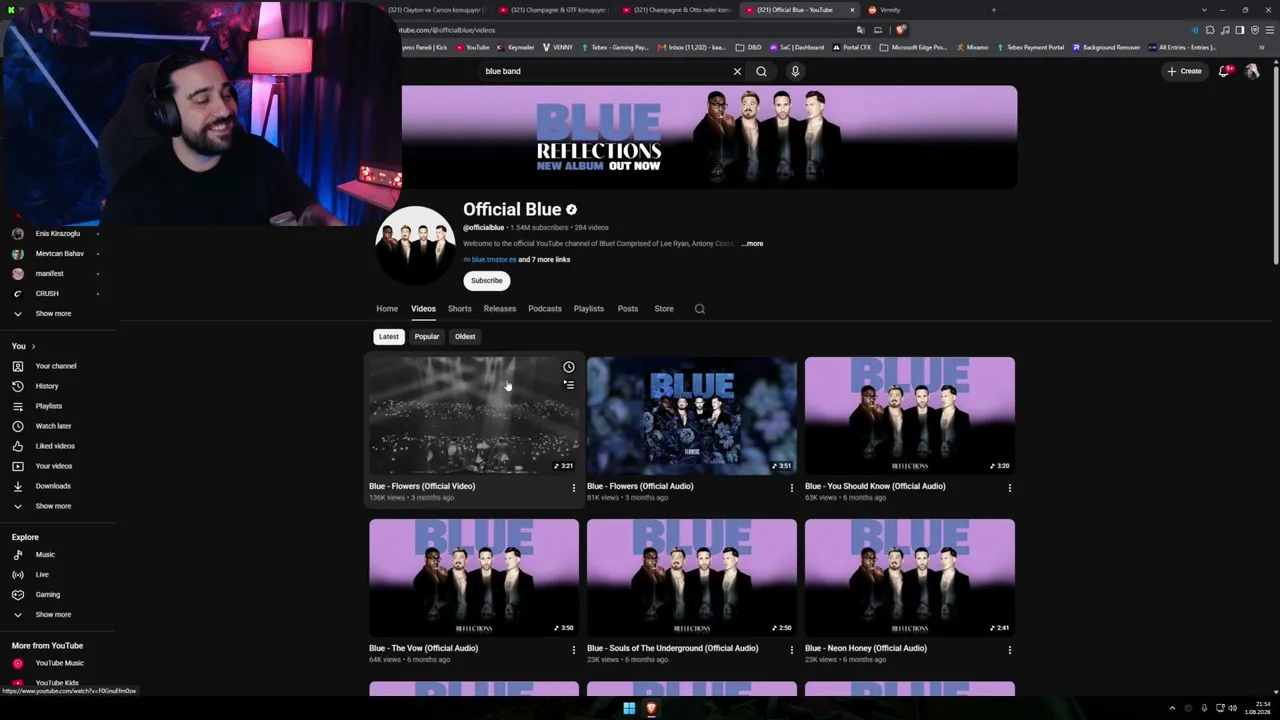Open more options for Blue - Flowers (Official Video)

point(573,488)
